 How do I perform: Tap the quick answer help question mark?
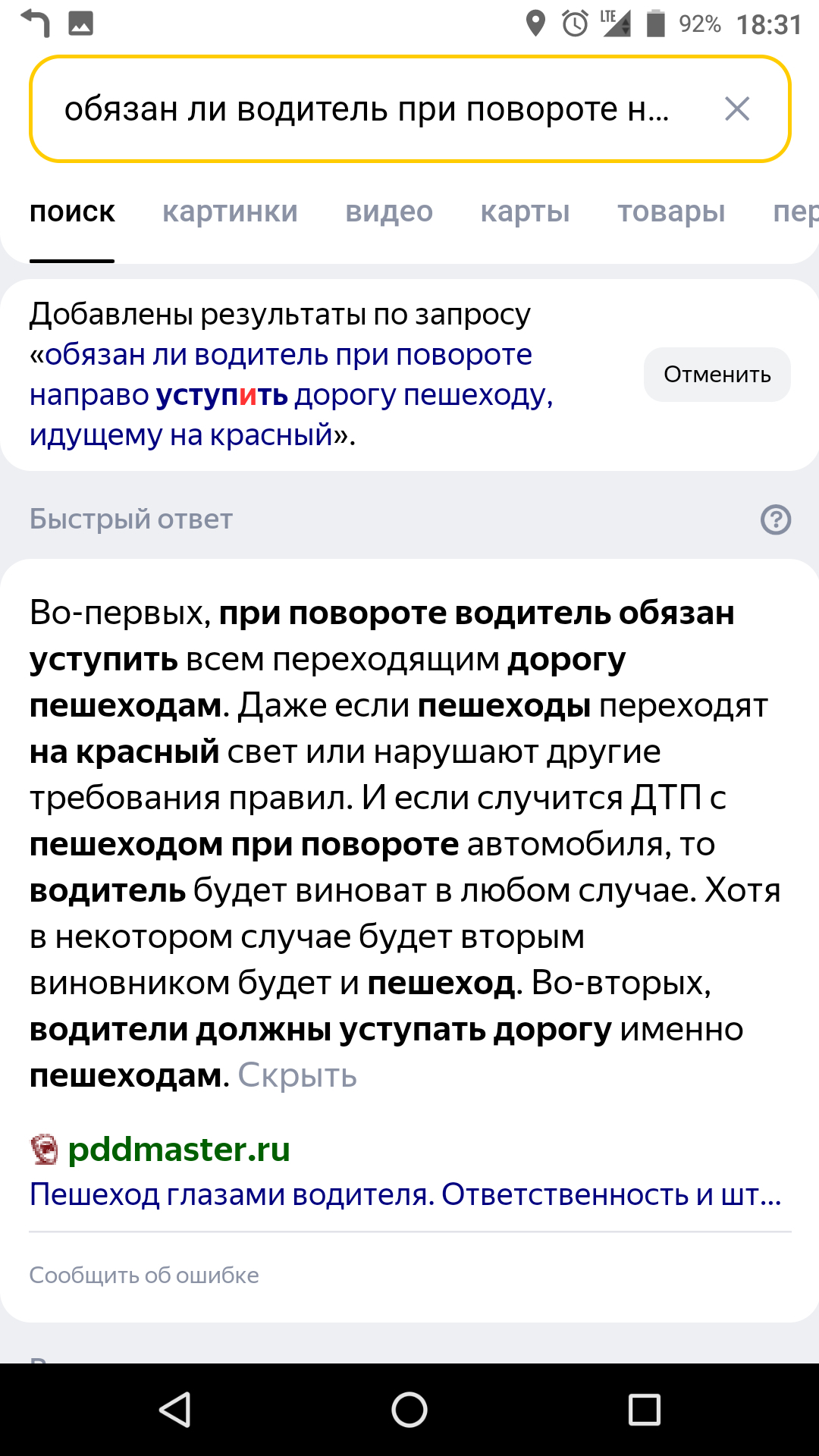(x=775, y=519)
